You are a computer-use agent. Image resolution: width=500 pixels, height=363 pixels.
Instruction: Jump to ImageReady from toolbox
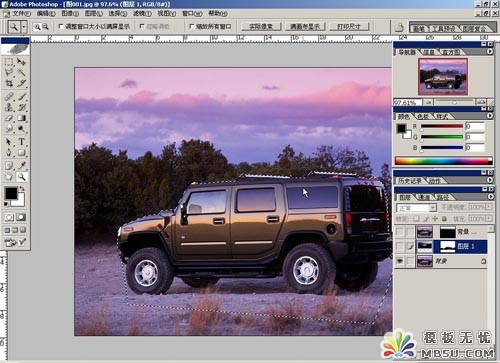[15, 242]
